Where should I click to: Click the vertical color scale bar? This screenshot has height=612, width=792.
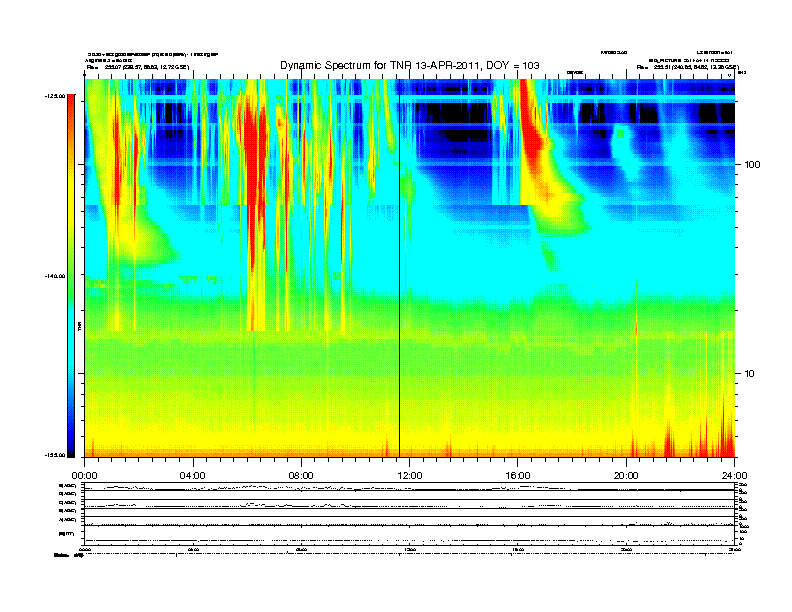(x=71, y=276)
